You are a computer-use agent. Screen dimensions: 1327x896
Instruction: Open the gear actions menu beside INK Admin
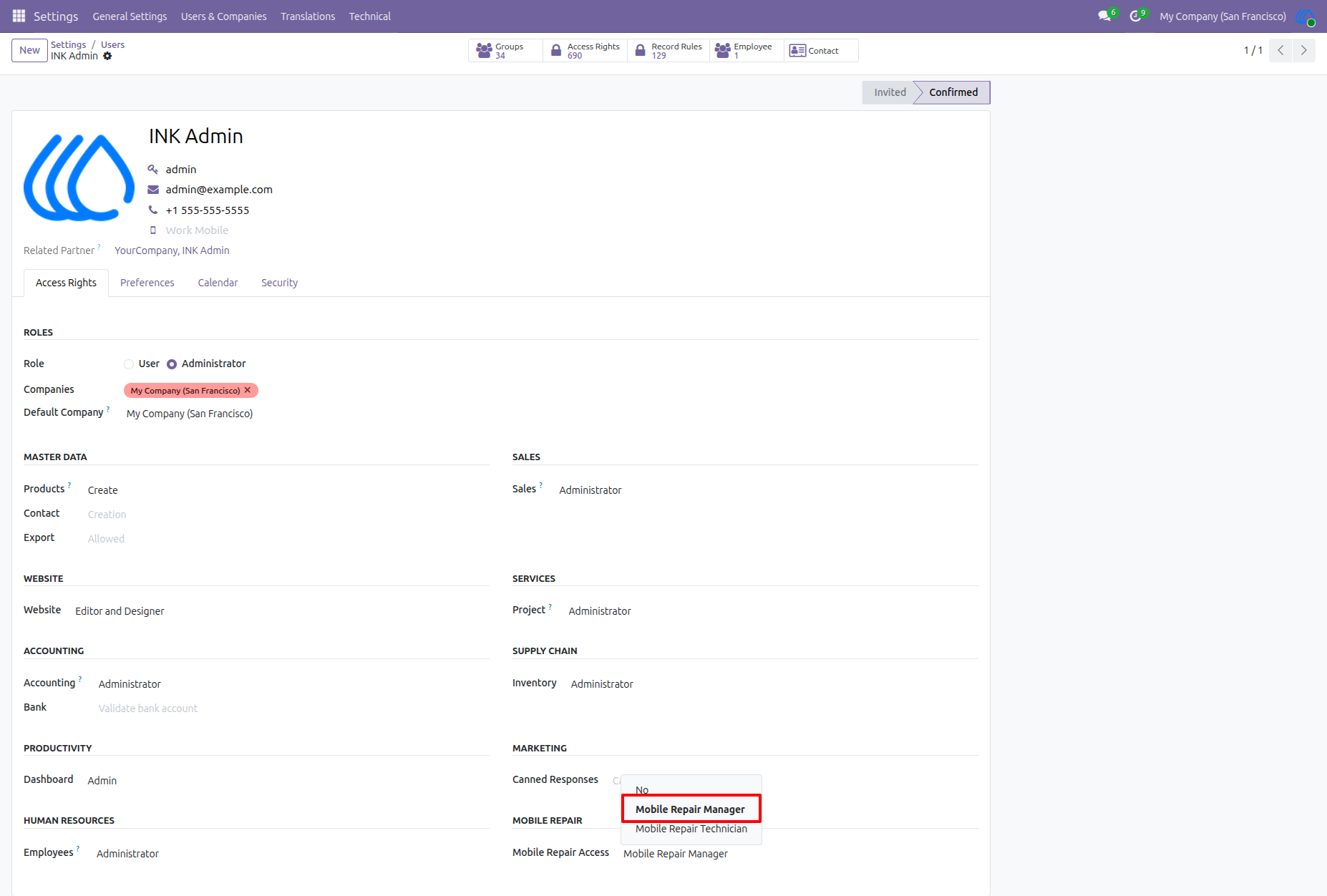point(107,56)
